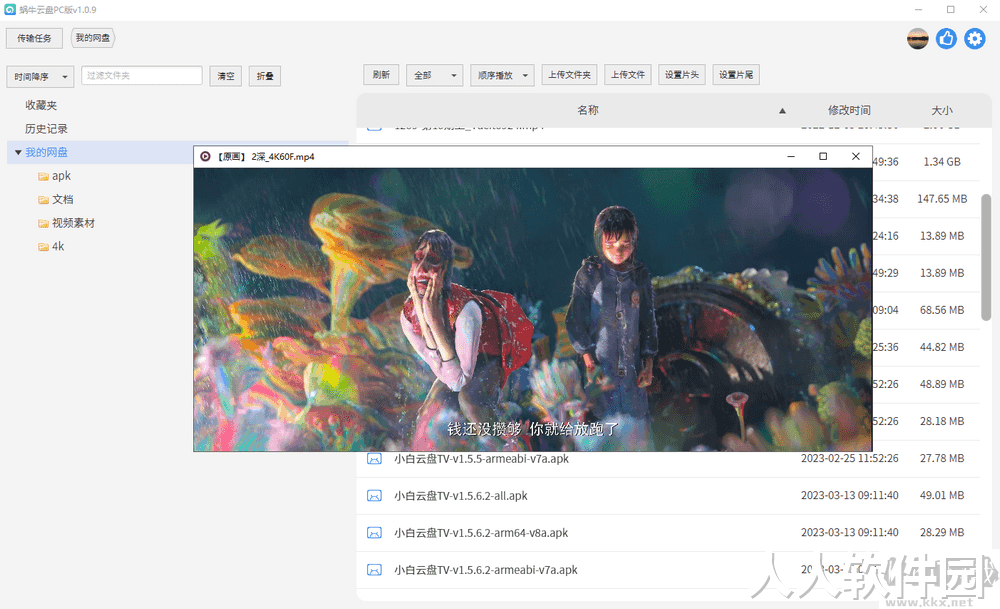Viewport: 1000px width, 609px height.
Task: Click the video frame in the player window
Action: [x=533, y=309]
